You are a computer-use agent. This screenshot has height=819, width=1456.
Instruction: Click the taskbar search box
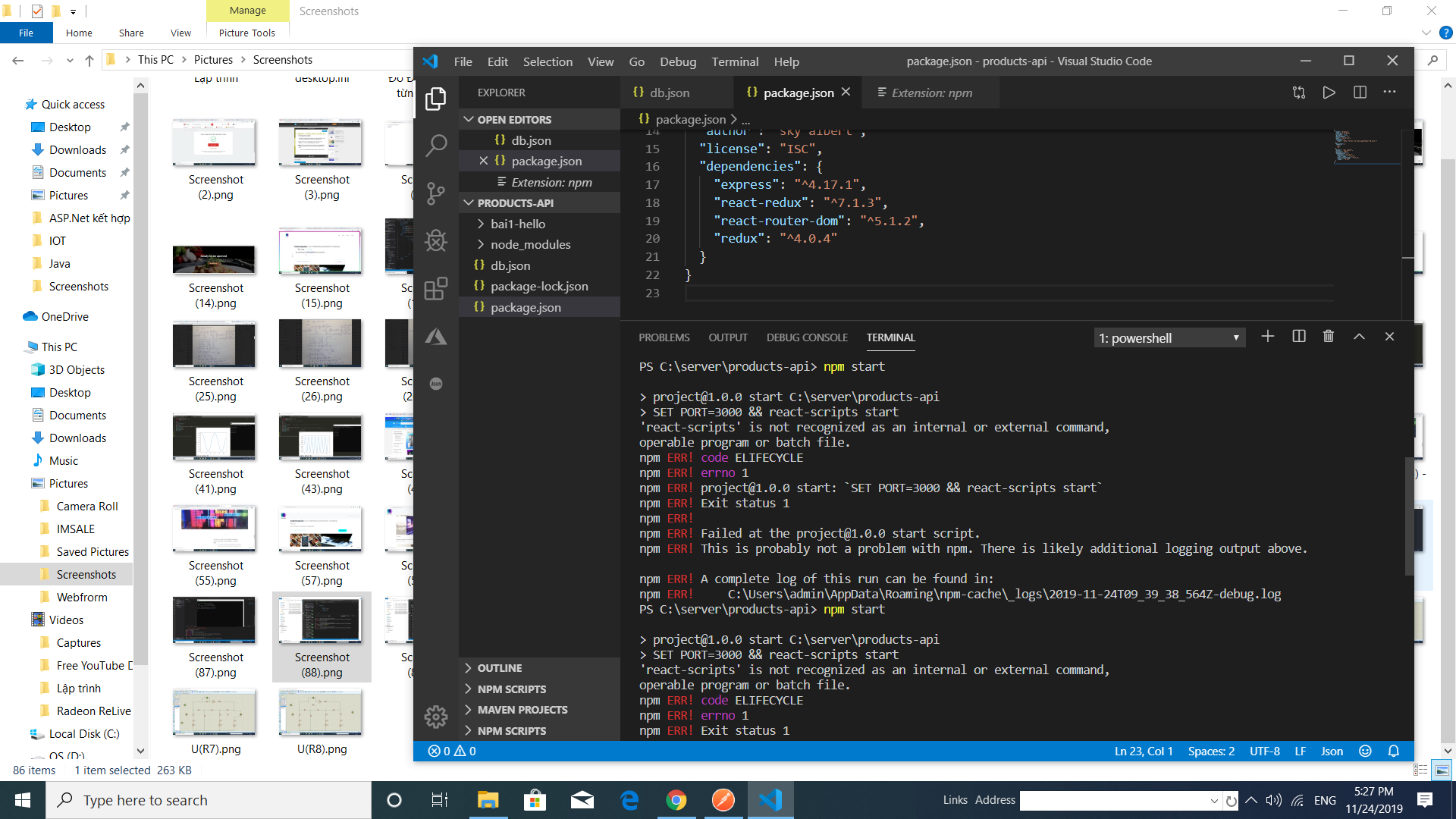tap(209, 800)
